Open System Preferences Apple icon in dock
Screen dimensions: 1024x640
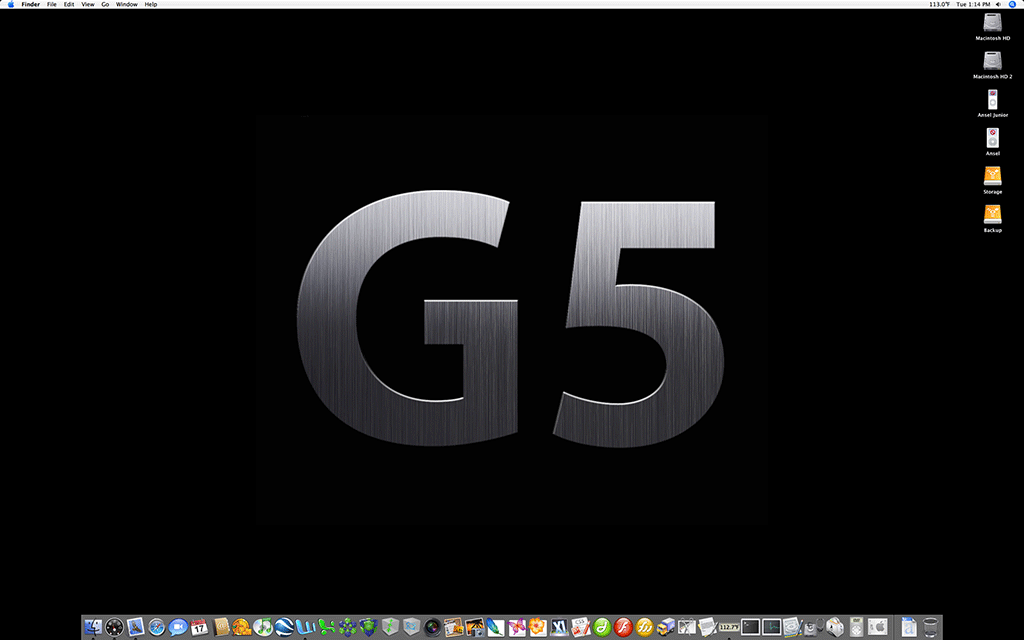pos(878,628)
